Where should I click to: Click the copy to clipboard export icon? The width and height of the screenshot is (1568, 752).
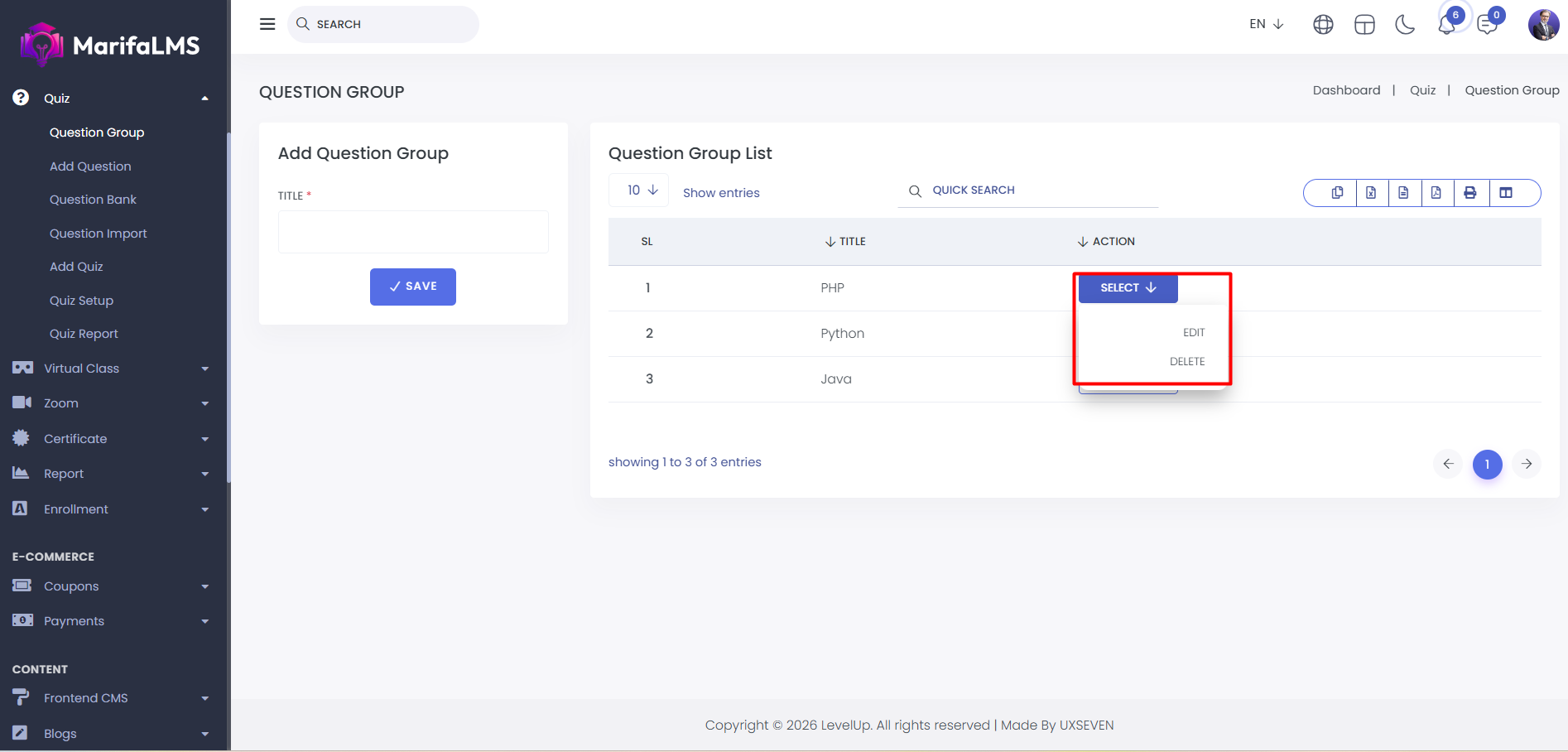1337,193
